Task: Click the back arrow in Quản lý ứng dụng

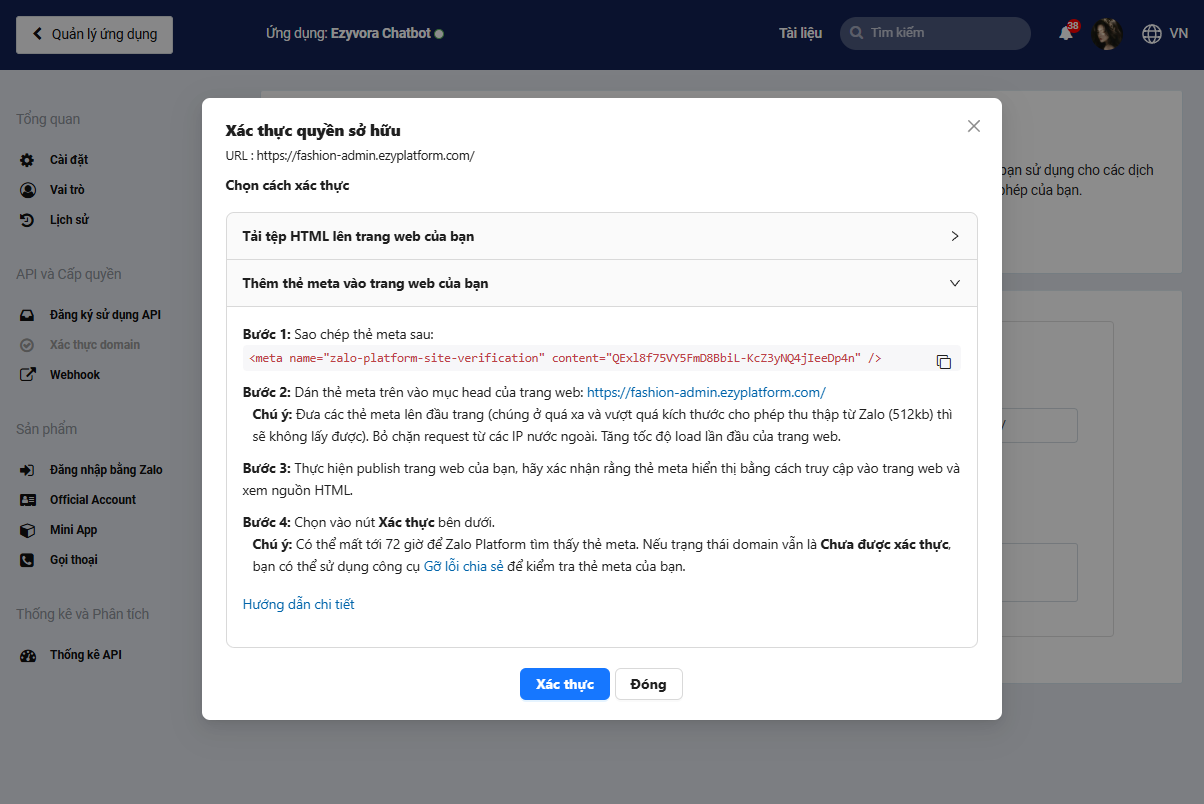Action: coord(38,34)
